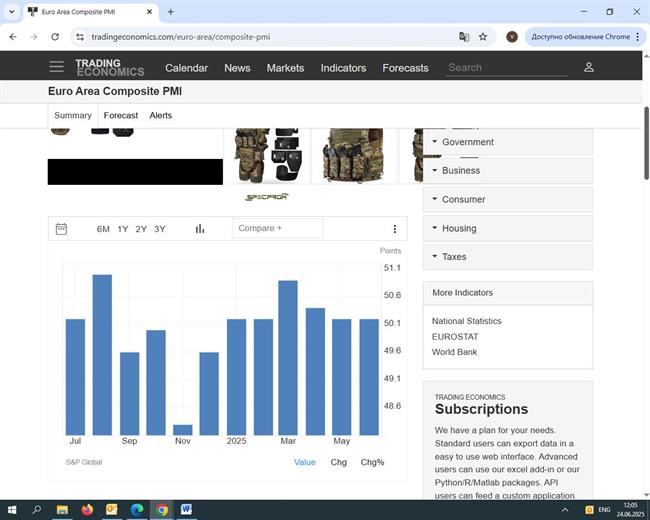Open Outlook from the taskbar
650x520 pixels.
coord(112,510)
